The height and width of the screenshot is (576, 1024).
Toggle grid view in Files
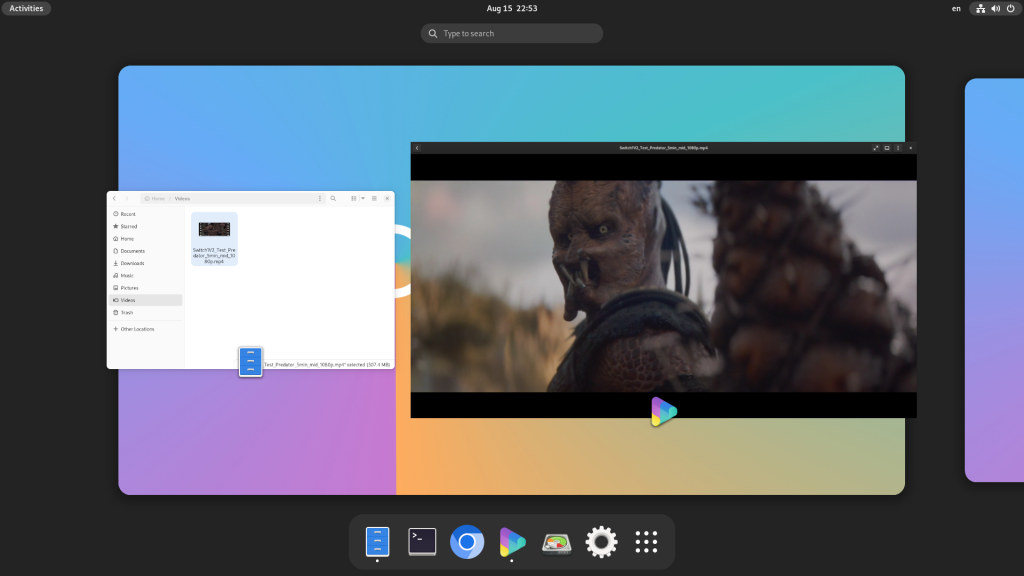[x=353, y=199]
